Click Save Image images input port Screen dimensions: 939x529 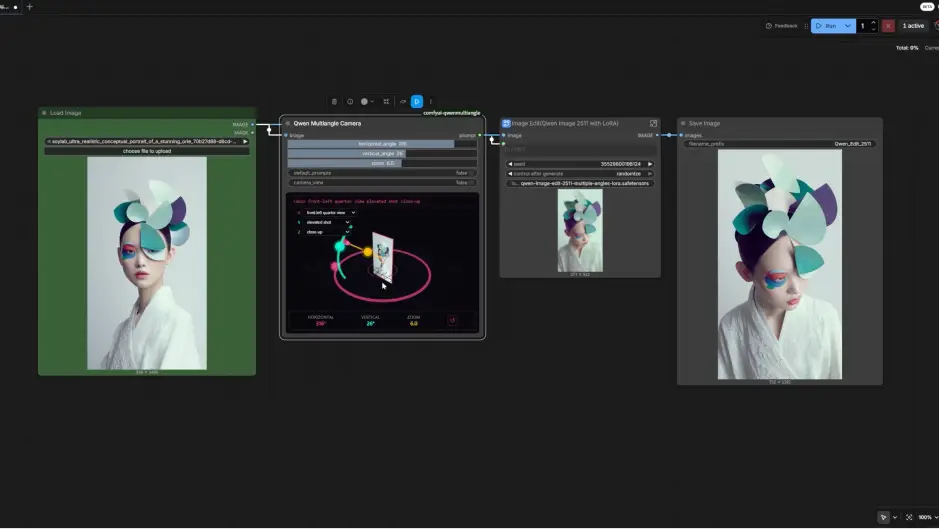pyautogui.click(x=681, y=135)
